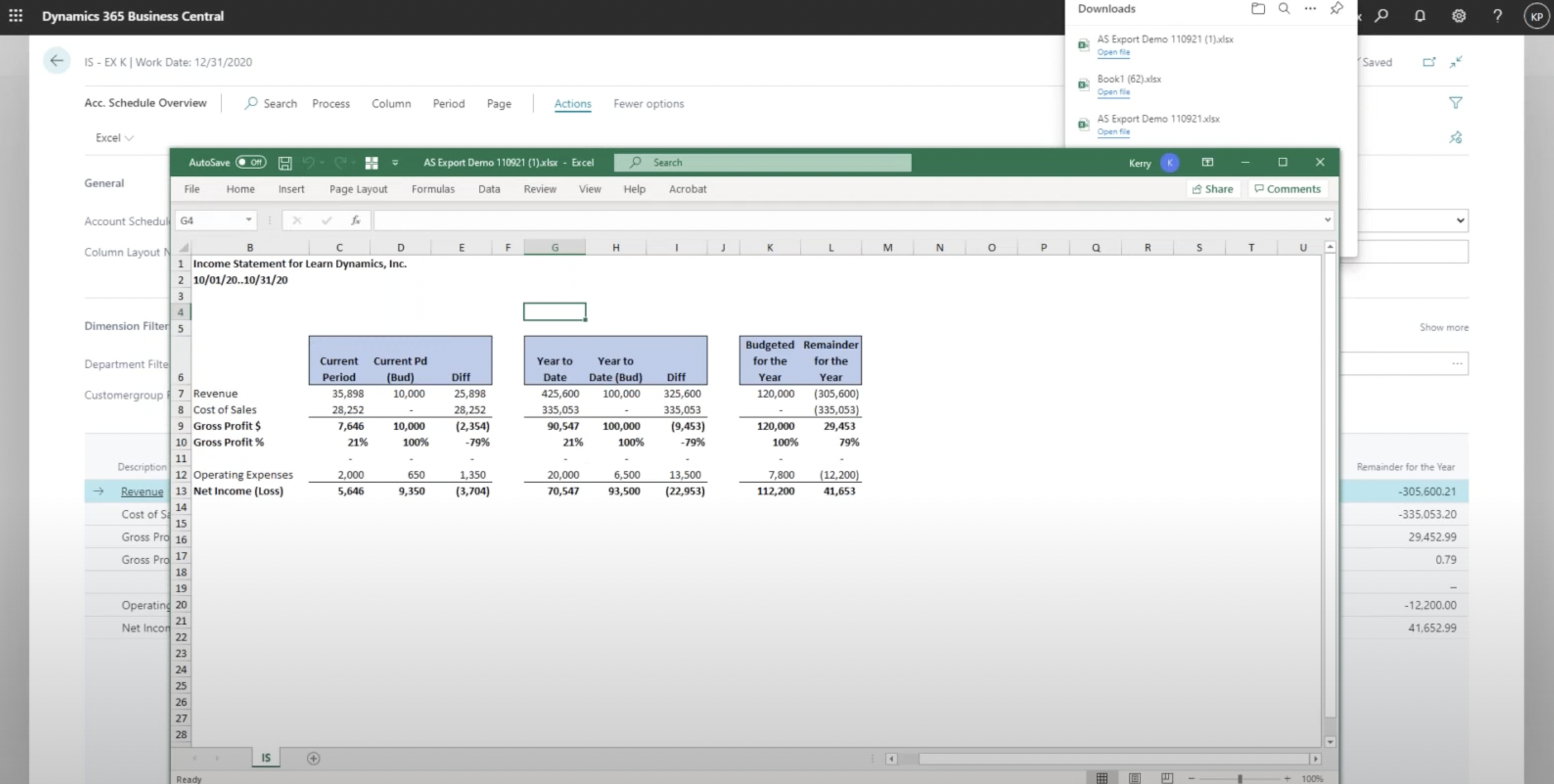Click the Excel title bar Search box
1554x784 pixels.
coord(762,162)
